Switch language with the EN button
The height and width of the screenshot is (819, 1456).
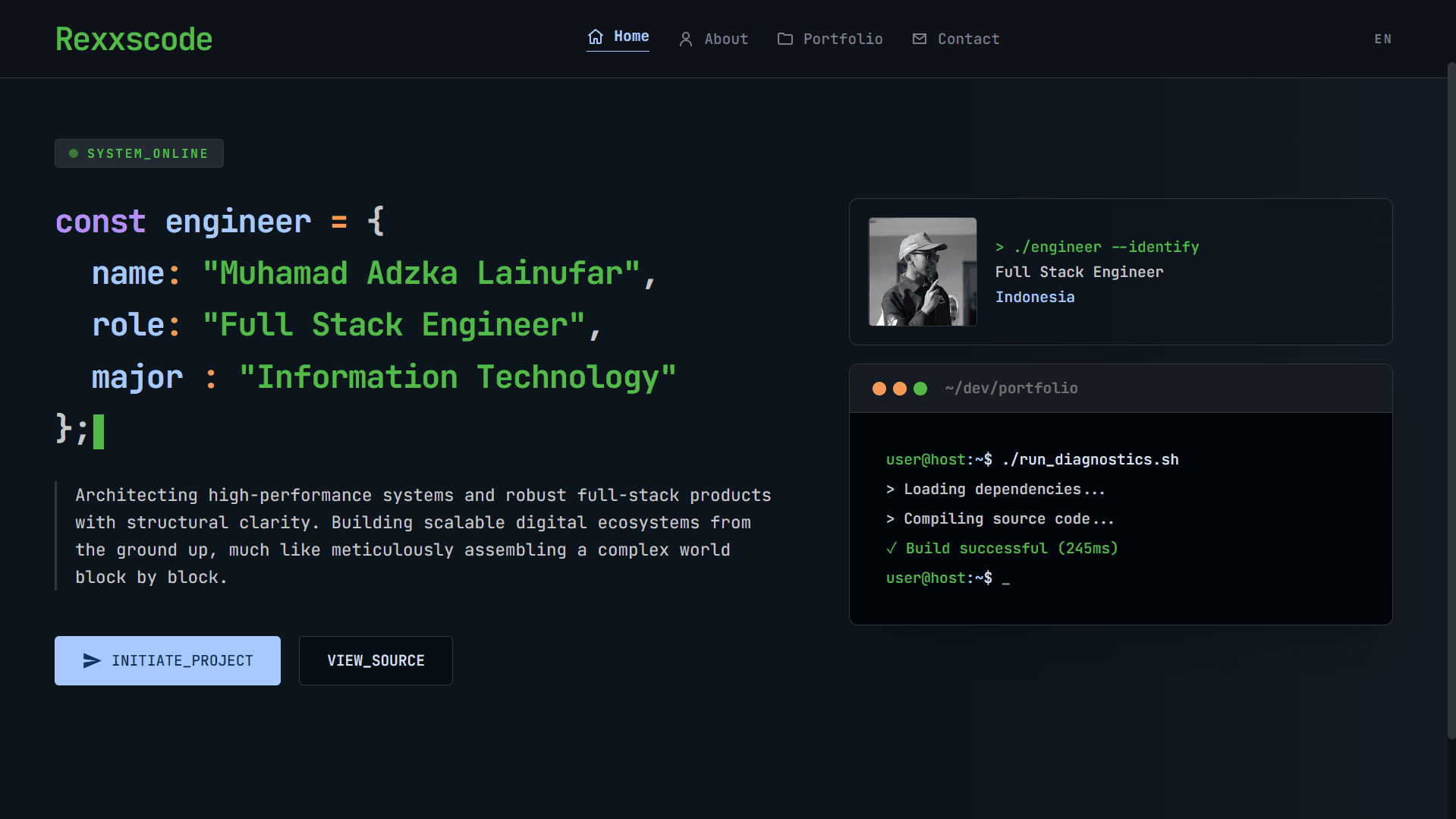[x=1383, y=39]
